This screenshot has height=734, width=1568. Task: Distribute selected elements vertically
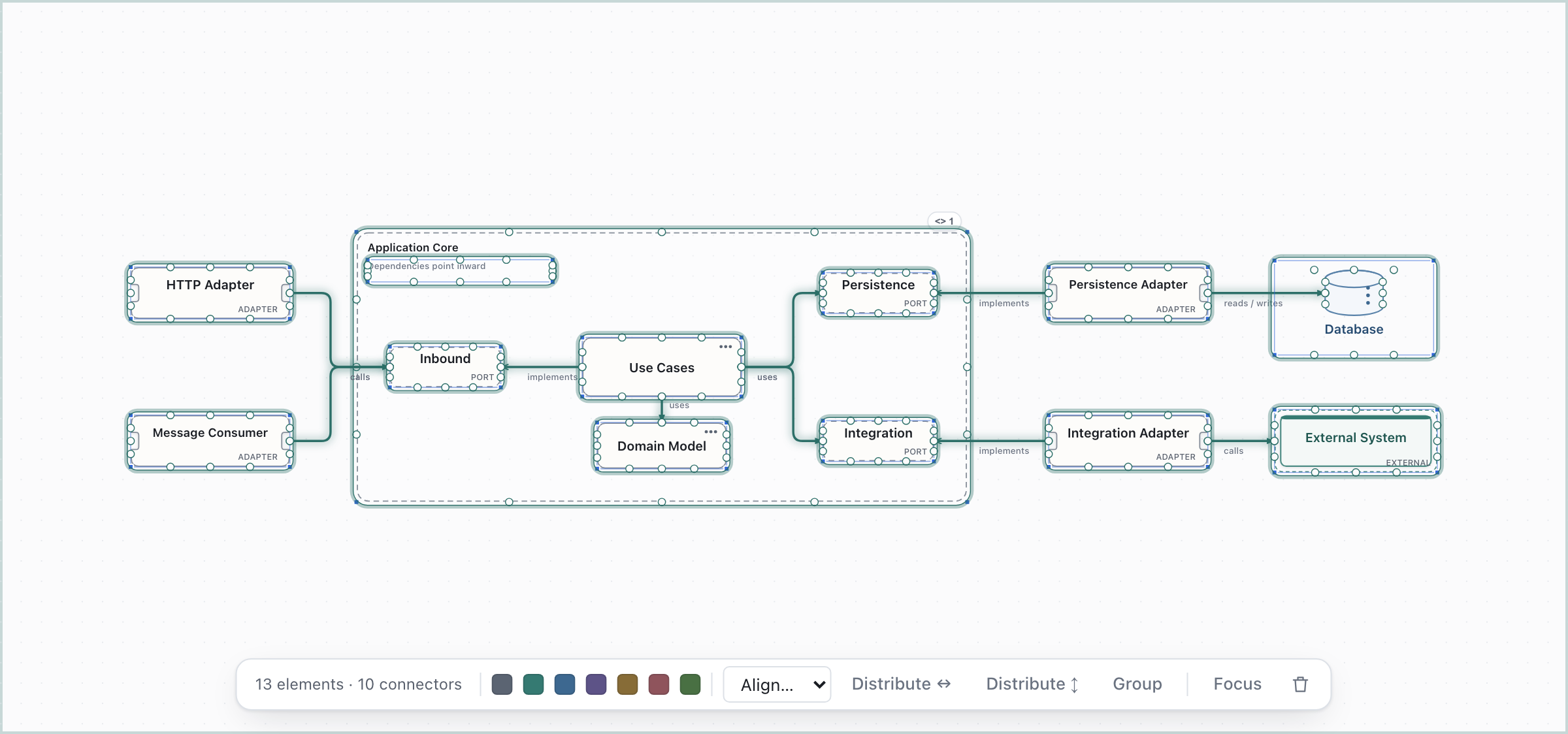click(x=1032, y=684)
